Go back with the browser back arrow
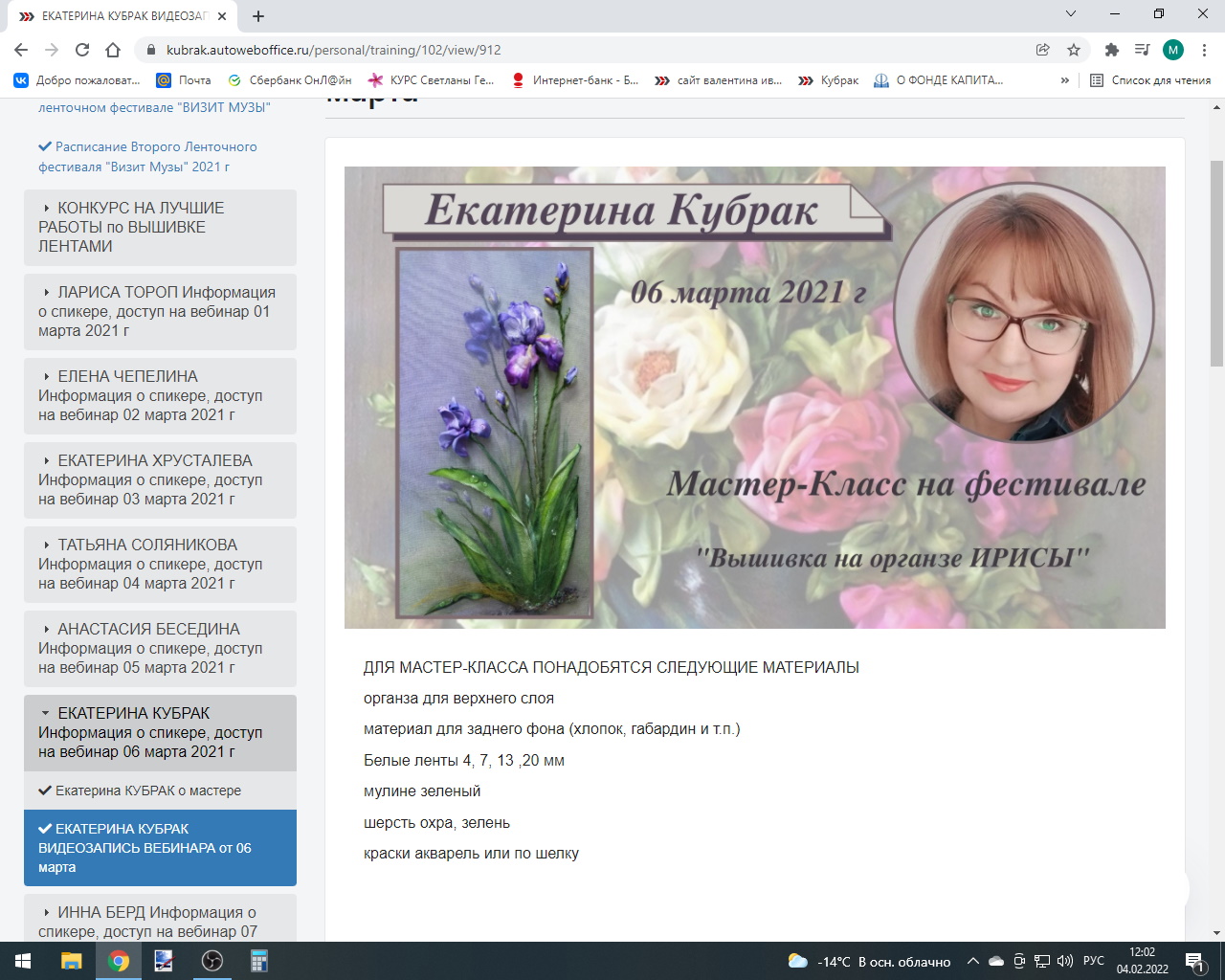 pyautogui.click(x=21, y=50)
